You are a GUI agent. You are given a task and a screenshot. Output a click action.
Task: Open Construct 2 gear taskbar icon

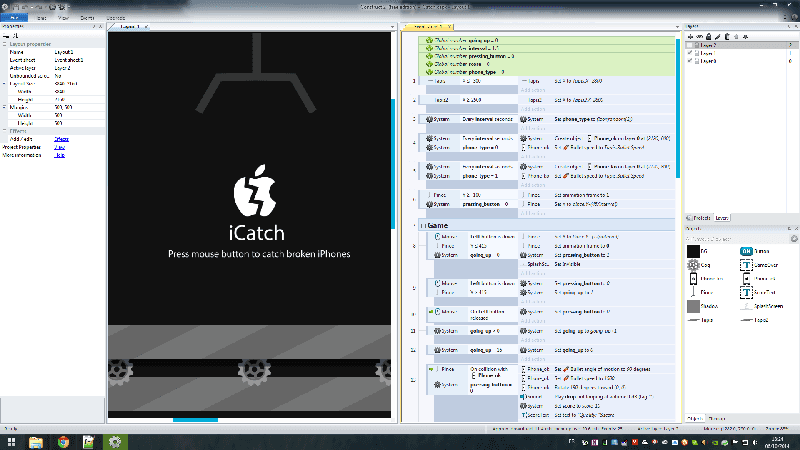click(x=115, y=442)
